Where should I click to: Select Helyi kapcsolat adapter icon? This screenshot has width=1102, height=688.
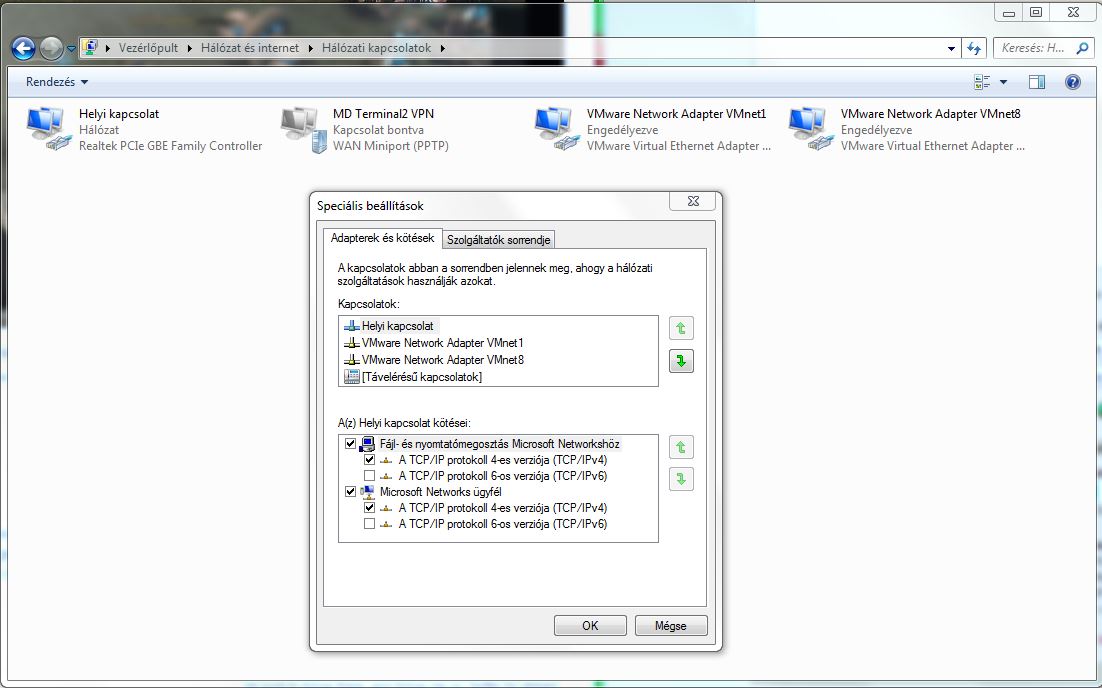tap(49, 129)
